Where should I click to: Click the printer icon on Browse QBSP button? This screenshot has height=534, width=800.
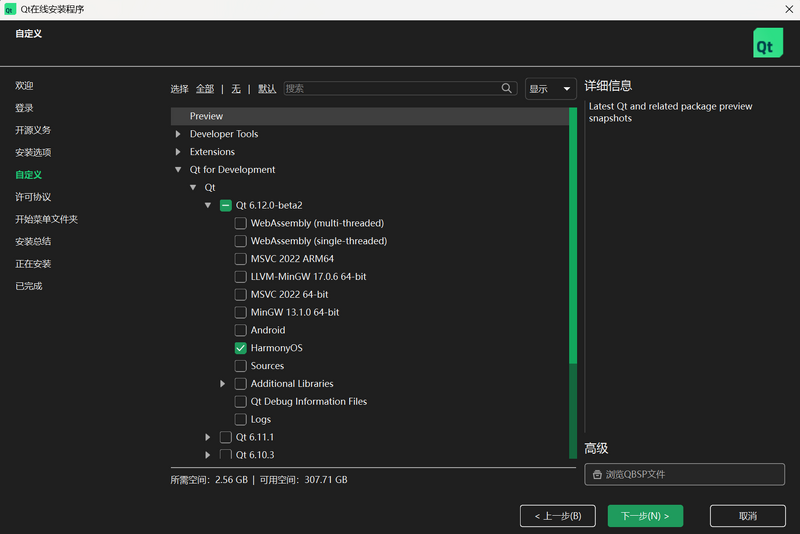point(597,474)
